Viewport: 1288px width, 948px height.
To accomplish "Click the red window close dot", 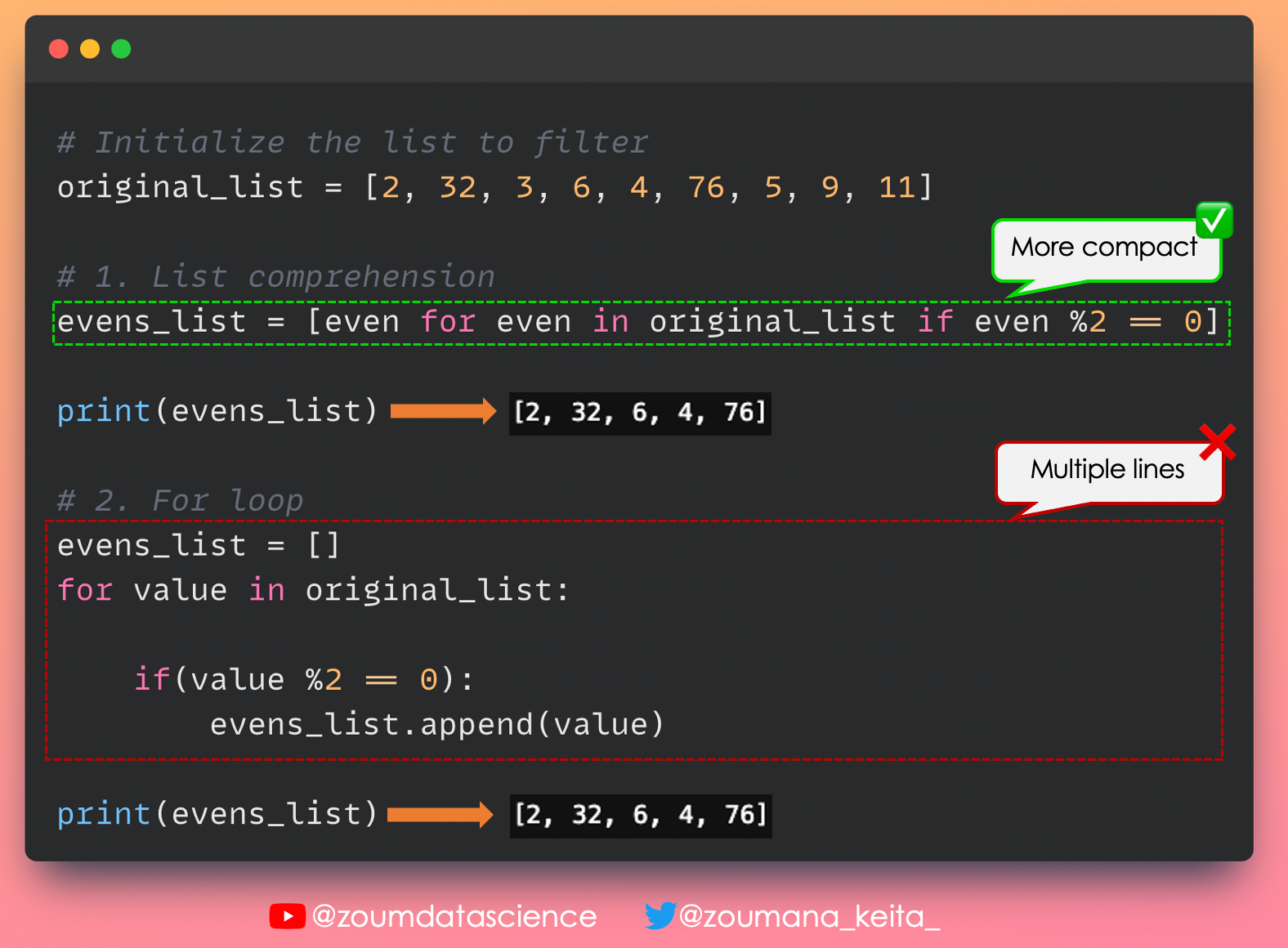I will point(59,49).
